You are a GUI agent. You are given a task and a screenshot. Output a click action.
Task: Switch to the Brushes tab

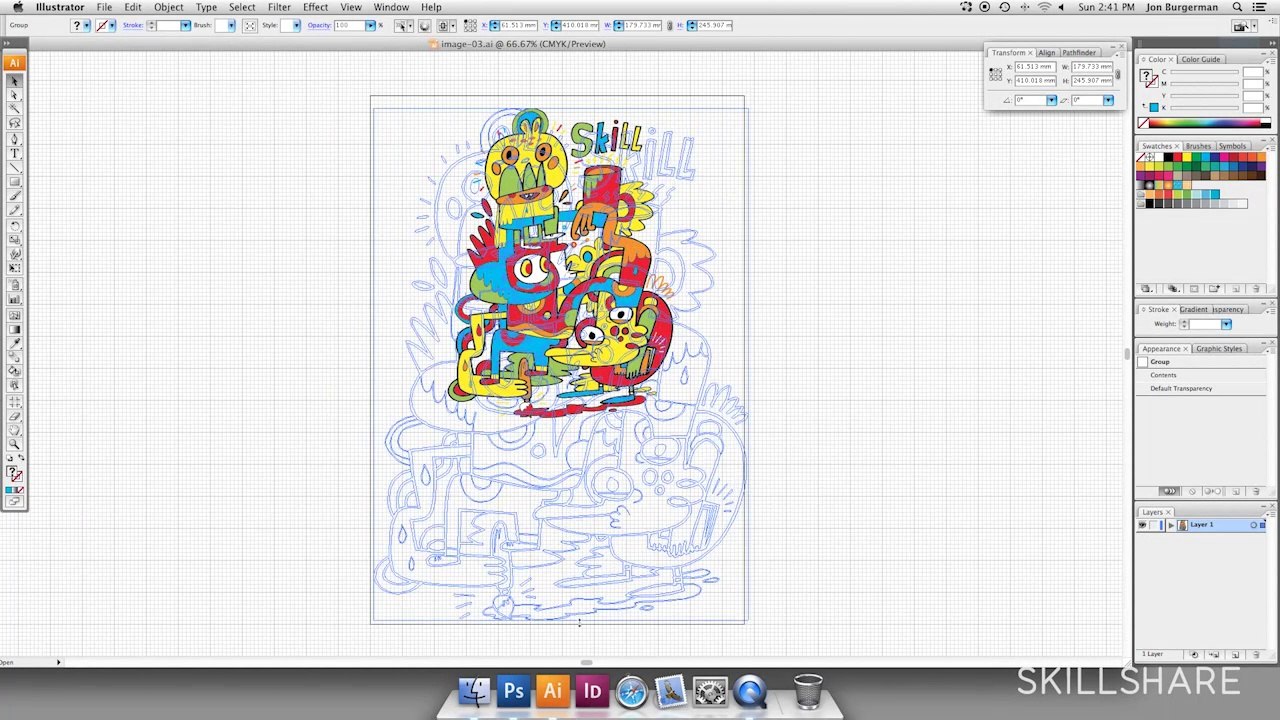coord(1198,146)
